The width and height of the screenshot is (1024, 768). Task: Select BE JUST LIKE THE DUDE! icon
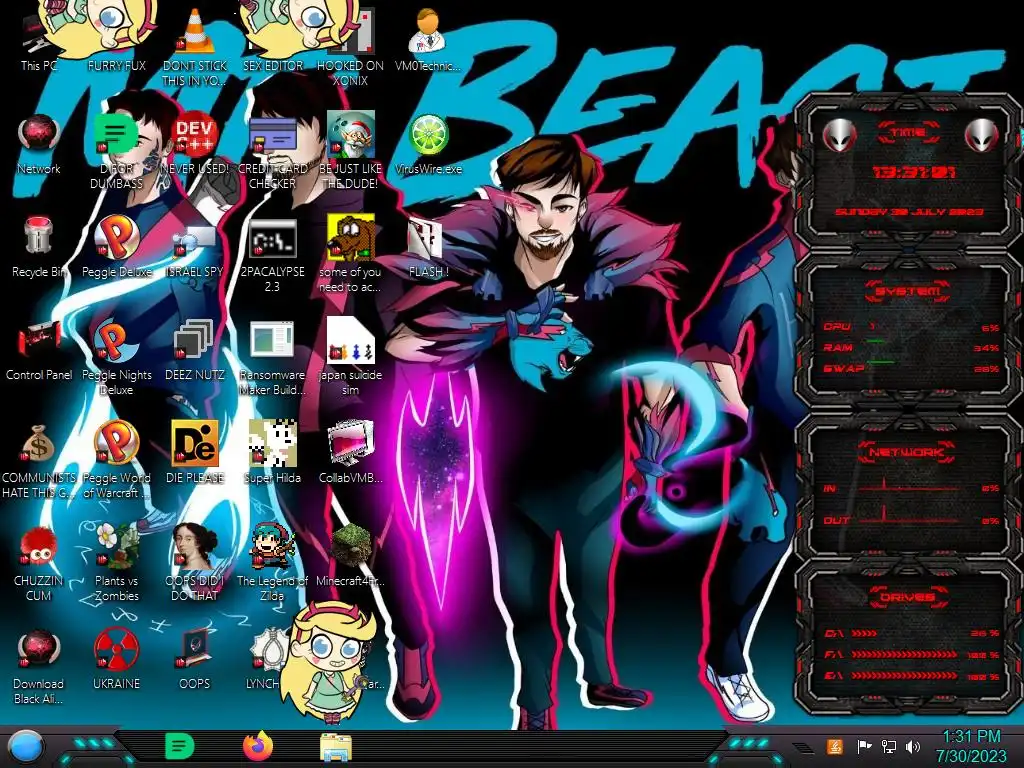[350, 152]
